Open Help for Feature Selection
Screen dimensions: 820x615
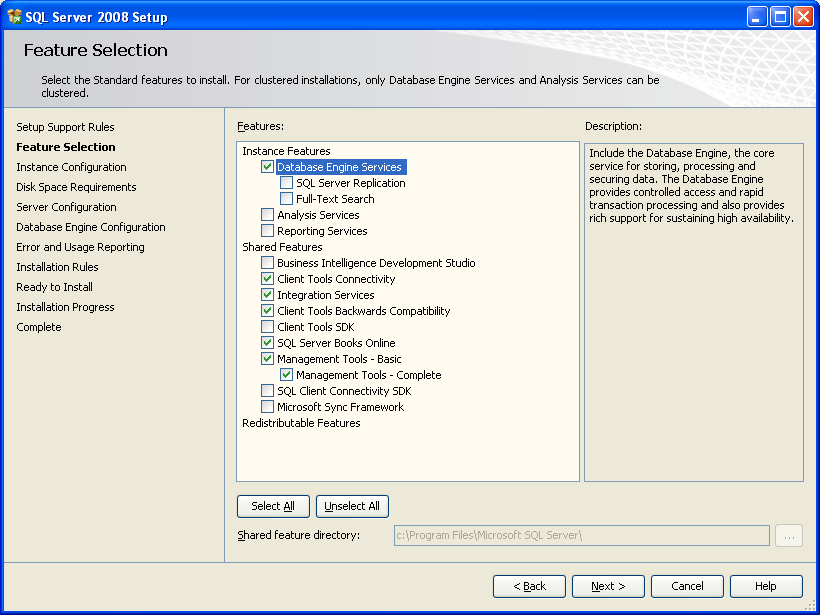[x=766, y=586]
